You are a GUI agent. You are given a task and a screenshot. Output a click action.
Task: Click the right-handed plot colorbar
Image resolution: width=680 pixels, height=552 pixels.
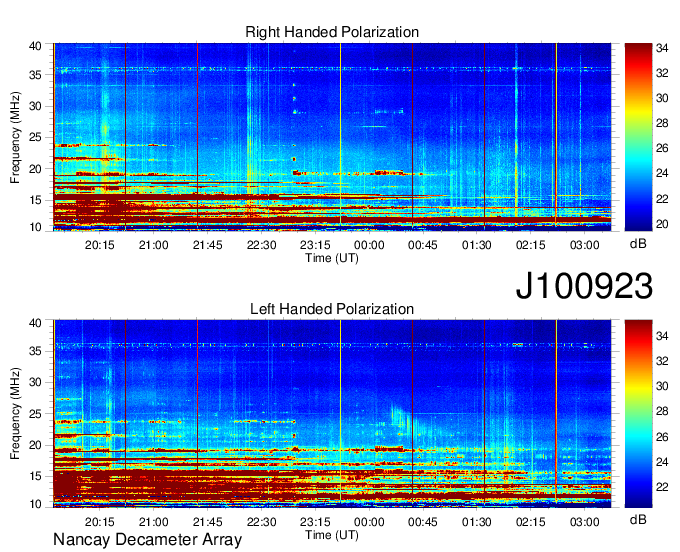[x=638, y=137]
